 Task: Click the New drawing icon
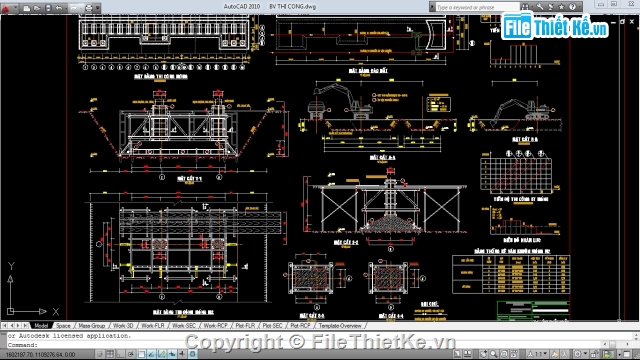pos(27,8)
